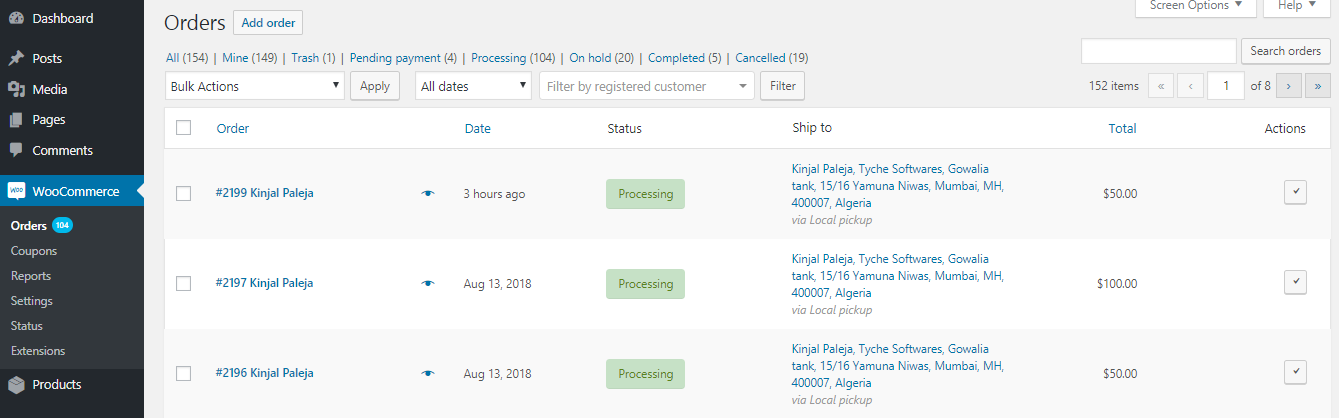Click the Posts pushpin icon

pyautogui.click(x=16, y=58)
